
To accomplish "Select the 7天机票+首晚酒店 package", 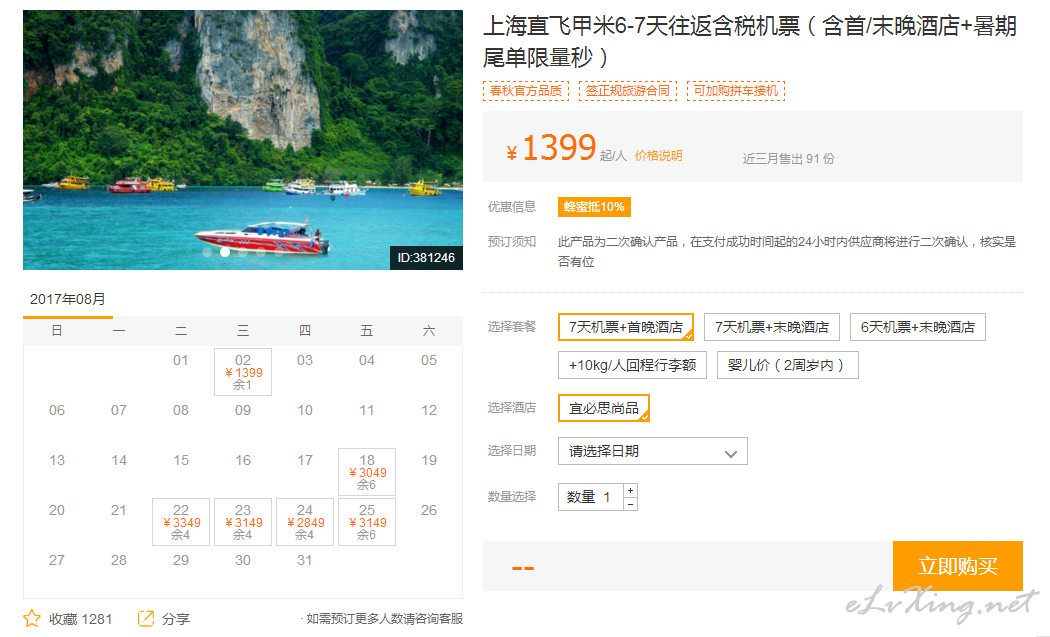I will click(625, 327).
